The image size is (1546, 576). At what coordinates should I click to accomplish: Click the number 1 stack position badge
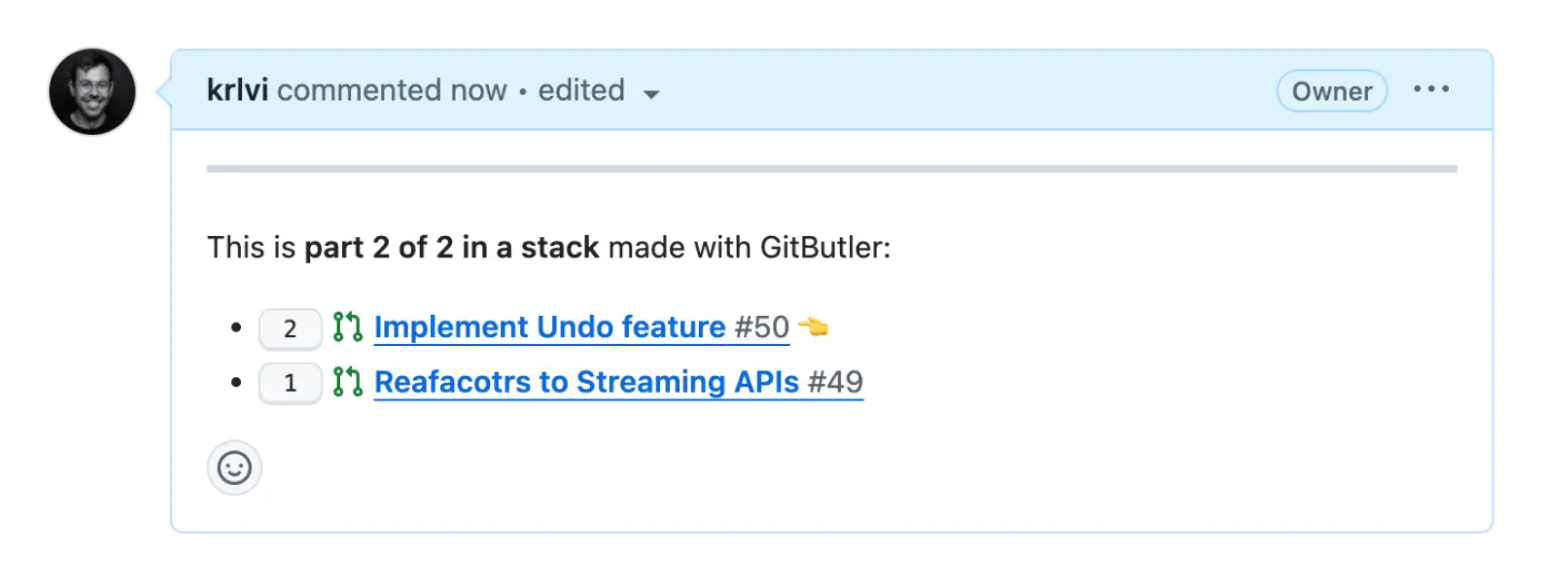click(290, 383)
